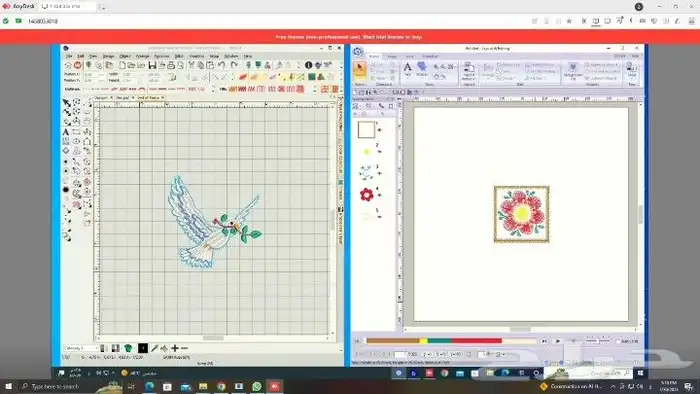Click the Select arrow tool in ribbon
The width and height of the screenshot is (700, 394).
coord(359,71)
